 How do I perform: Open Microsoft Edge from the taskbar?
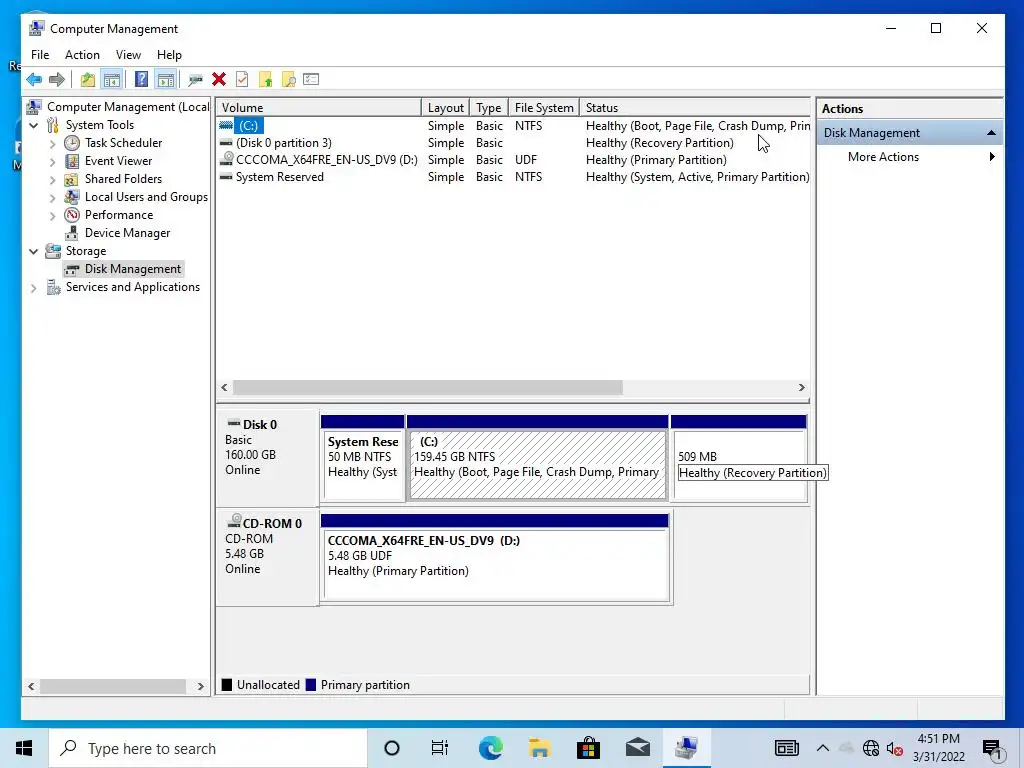click(x=490, y=748)
